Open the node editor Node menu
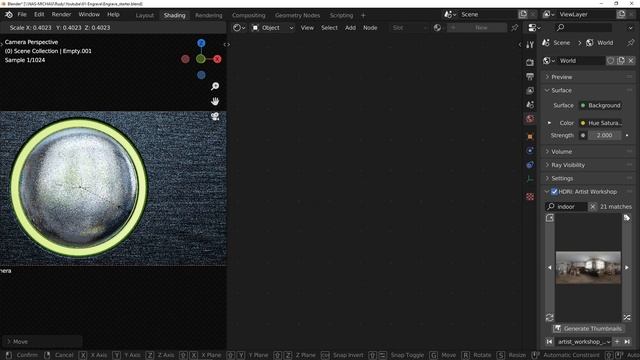The height and width of the screenshot is (360, 640). [x=370, y=28]
